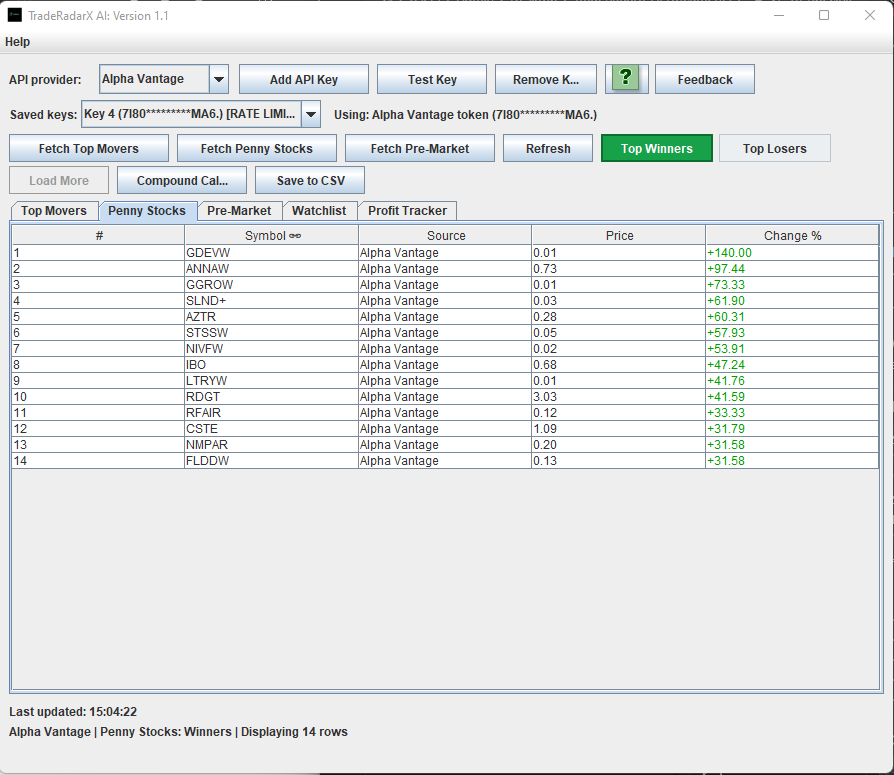Test the current API key
This screenshot has width=894, height=775.
point(431,79)
